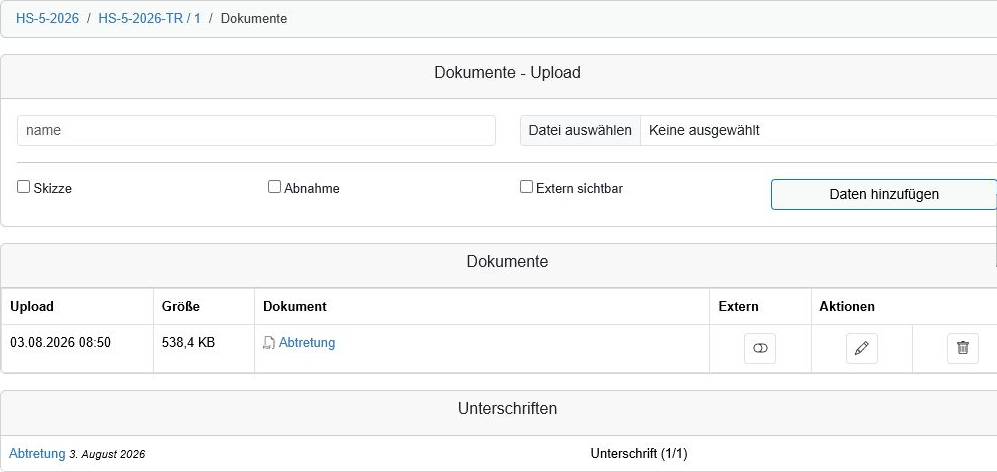The image size is (997, 472).
Task: Delete the Abtretung document via trash icon
Action: pyautogui.click(x=963, y=348)
